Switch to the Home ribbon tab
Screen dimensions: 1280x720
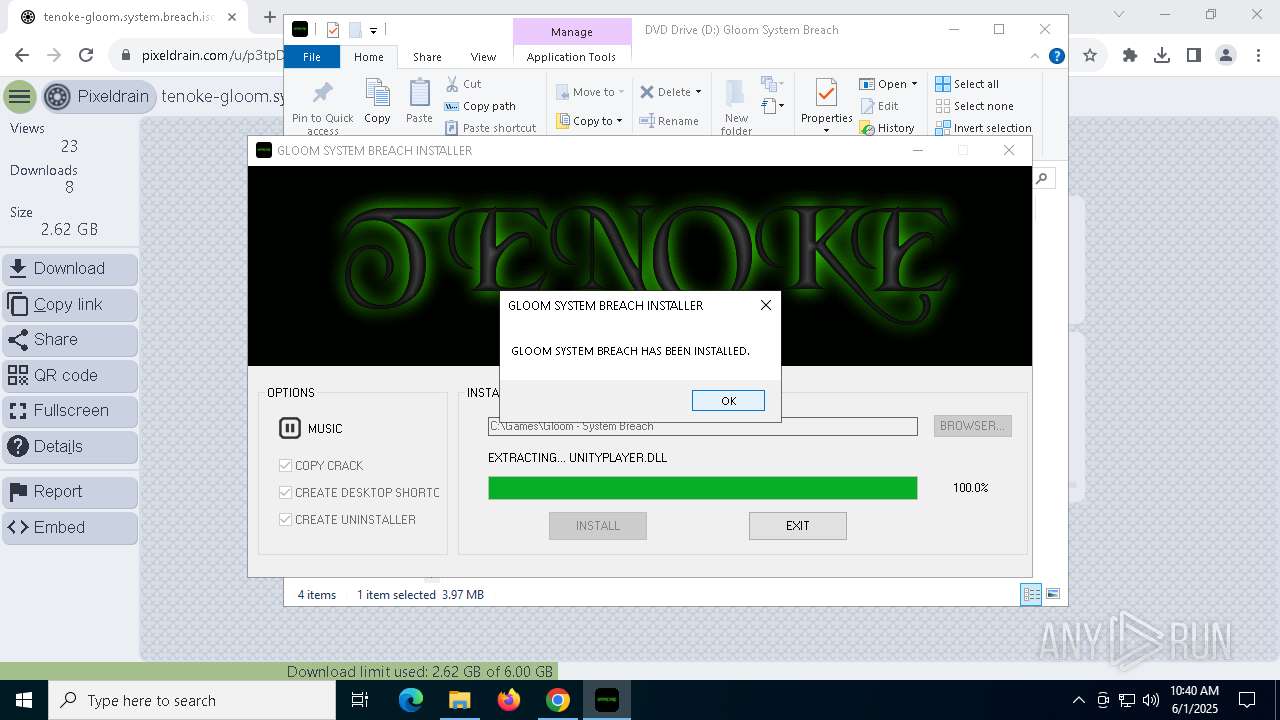[368, 57]
